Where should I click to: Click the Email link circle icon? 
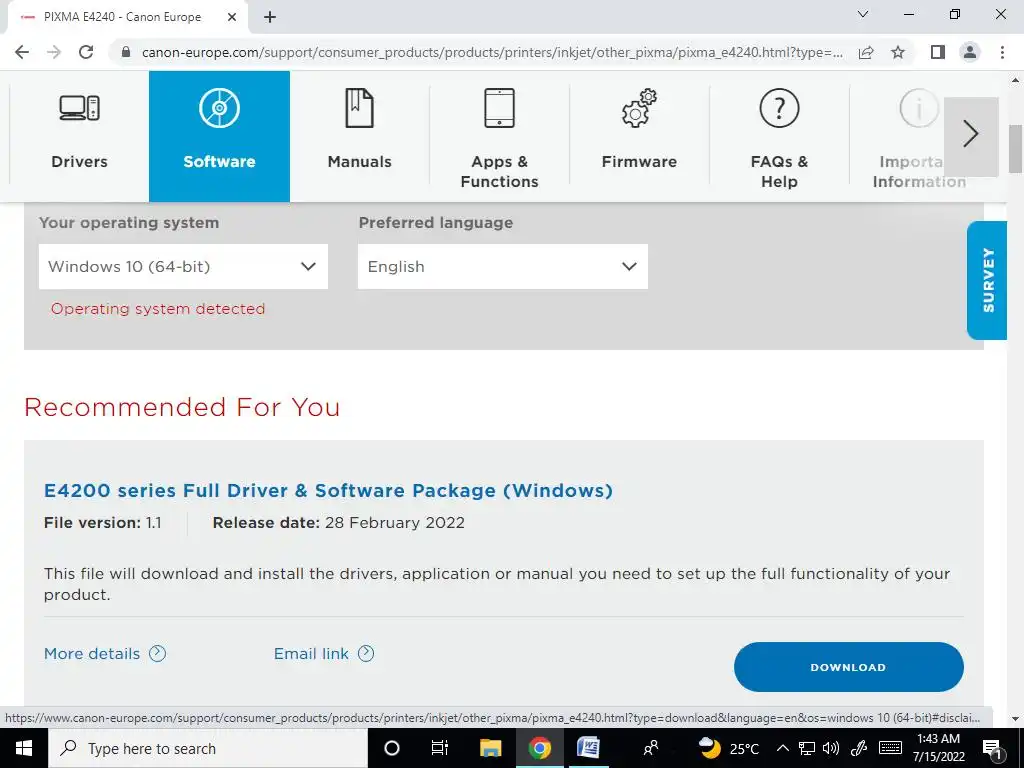(366, 653)
